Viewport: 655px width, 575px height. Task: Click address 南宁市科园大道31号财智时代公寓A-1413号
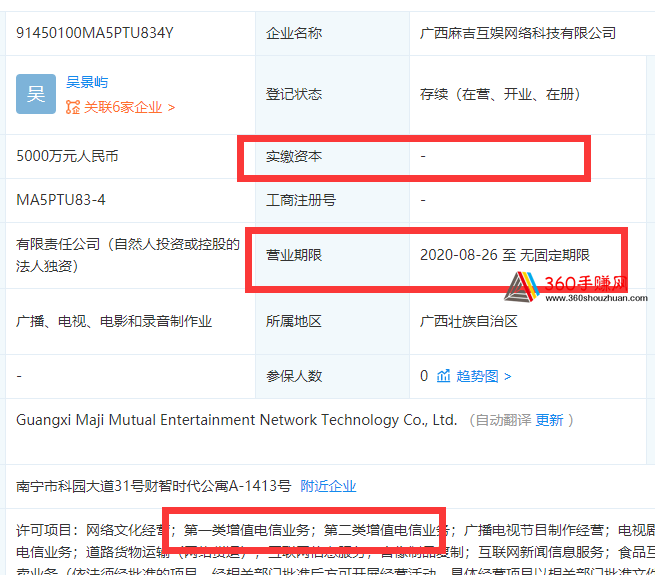point(153,486)
